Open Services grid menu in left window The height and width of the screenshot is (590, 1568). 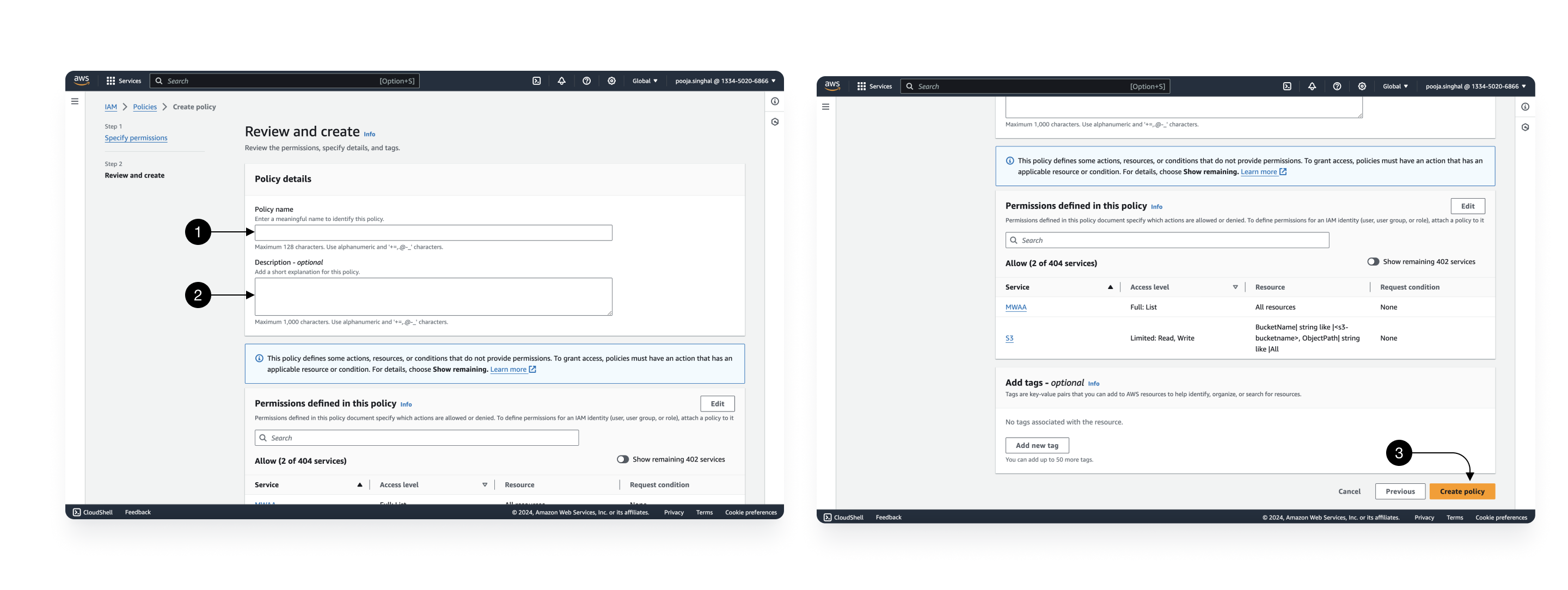pyautogui.click(x=124, y=81)
